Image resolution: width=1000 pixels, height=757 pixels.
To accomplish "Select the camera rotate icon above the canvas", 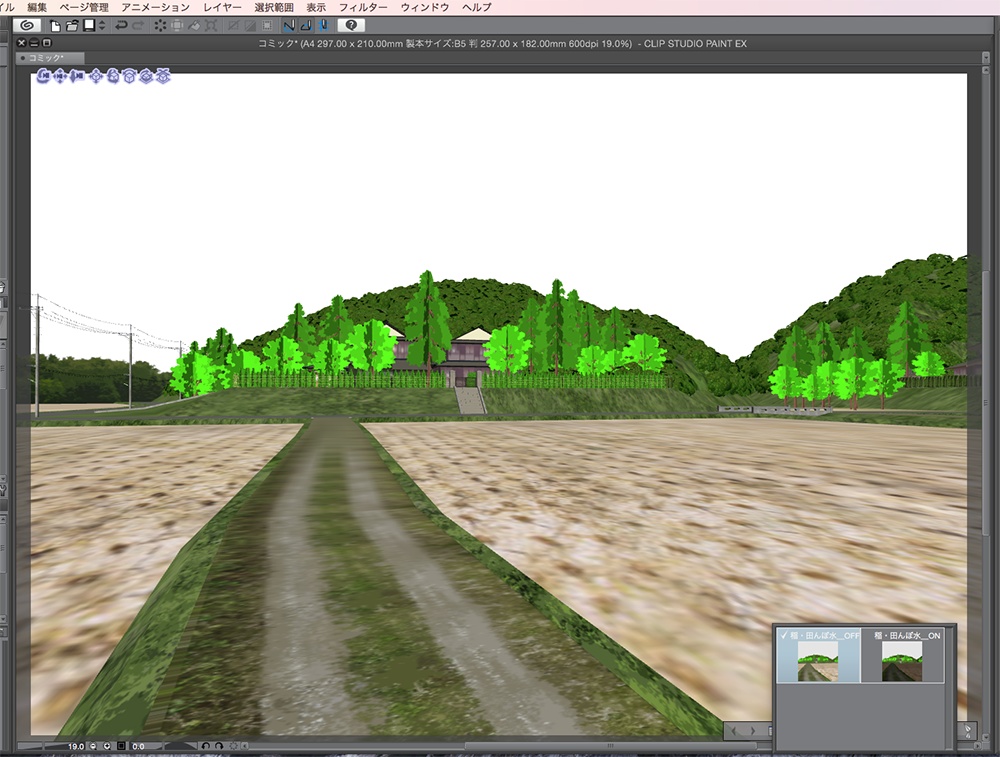I will pyautogui.click(x=42, y=76).
